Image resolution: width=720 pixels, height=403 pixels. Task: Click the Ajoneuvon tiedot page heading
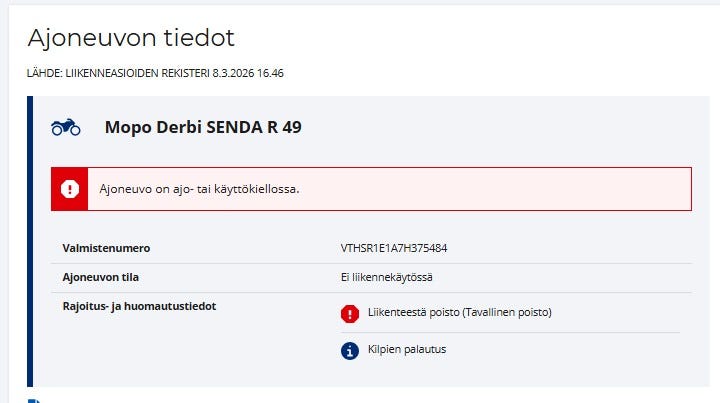pyautogui.click(x=131, y=38)
